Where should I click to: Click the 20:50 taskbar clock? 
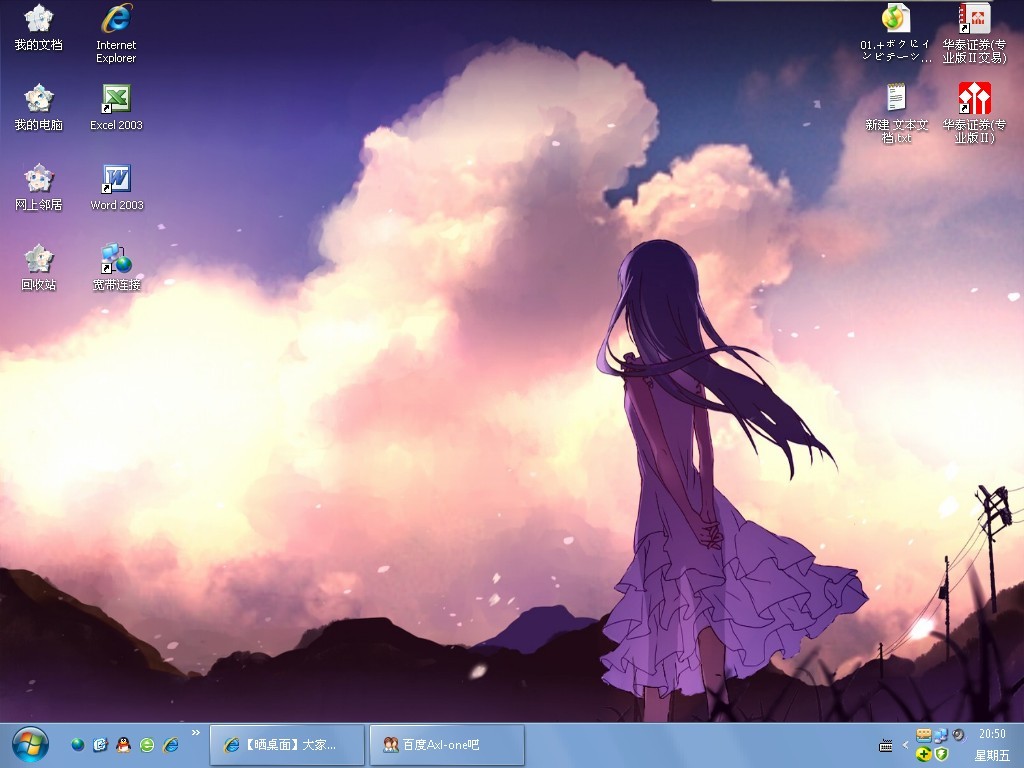992,734
